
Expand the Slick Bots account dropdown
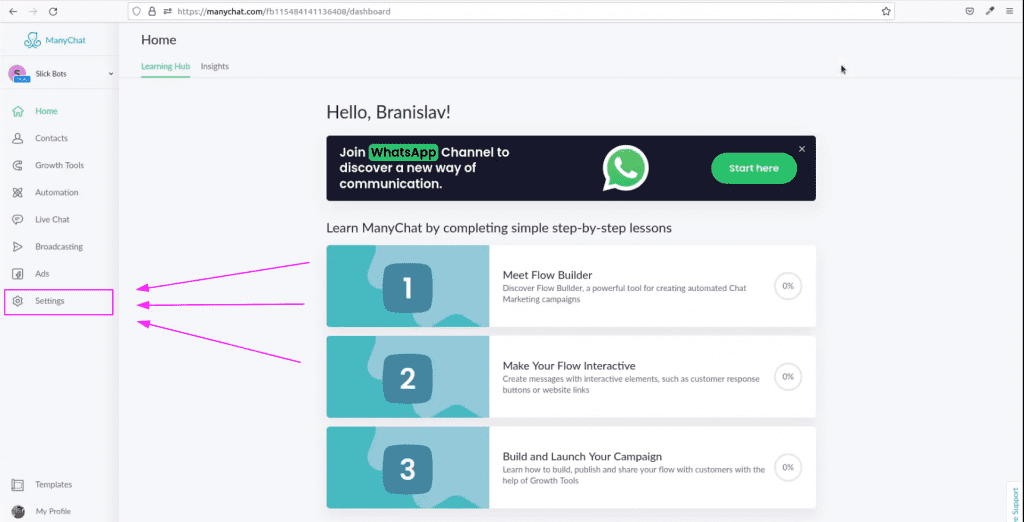[111, 74]
